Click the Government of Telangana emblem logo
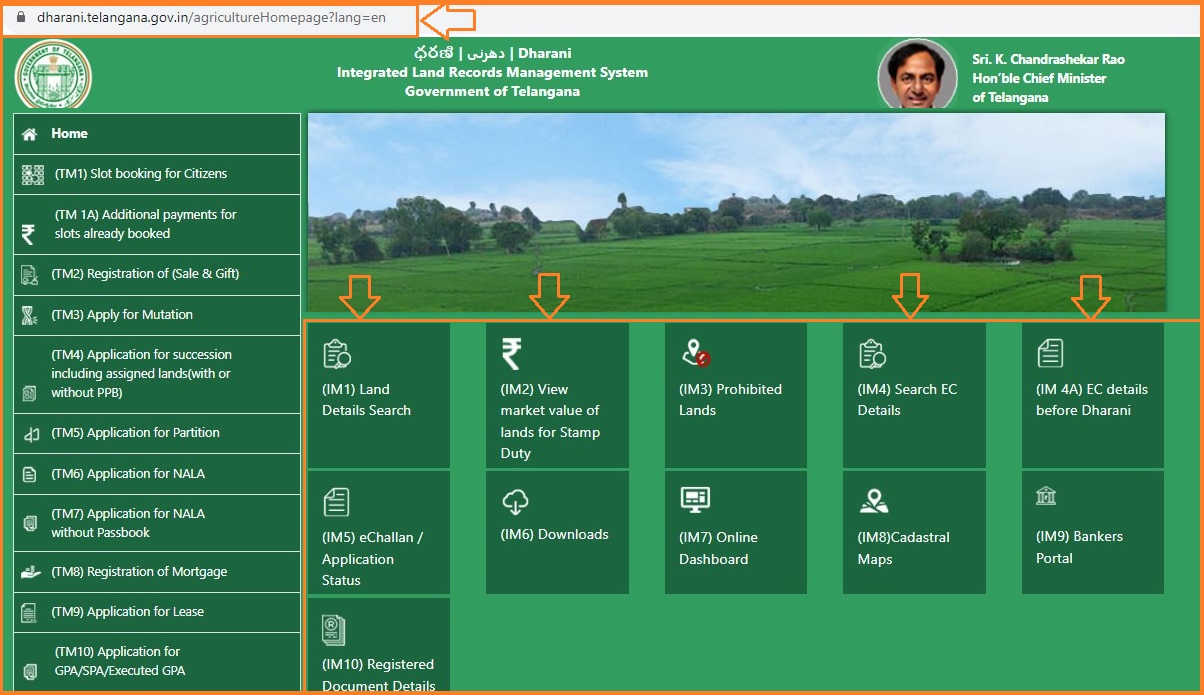 (x=53, y=75)
